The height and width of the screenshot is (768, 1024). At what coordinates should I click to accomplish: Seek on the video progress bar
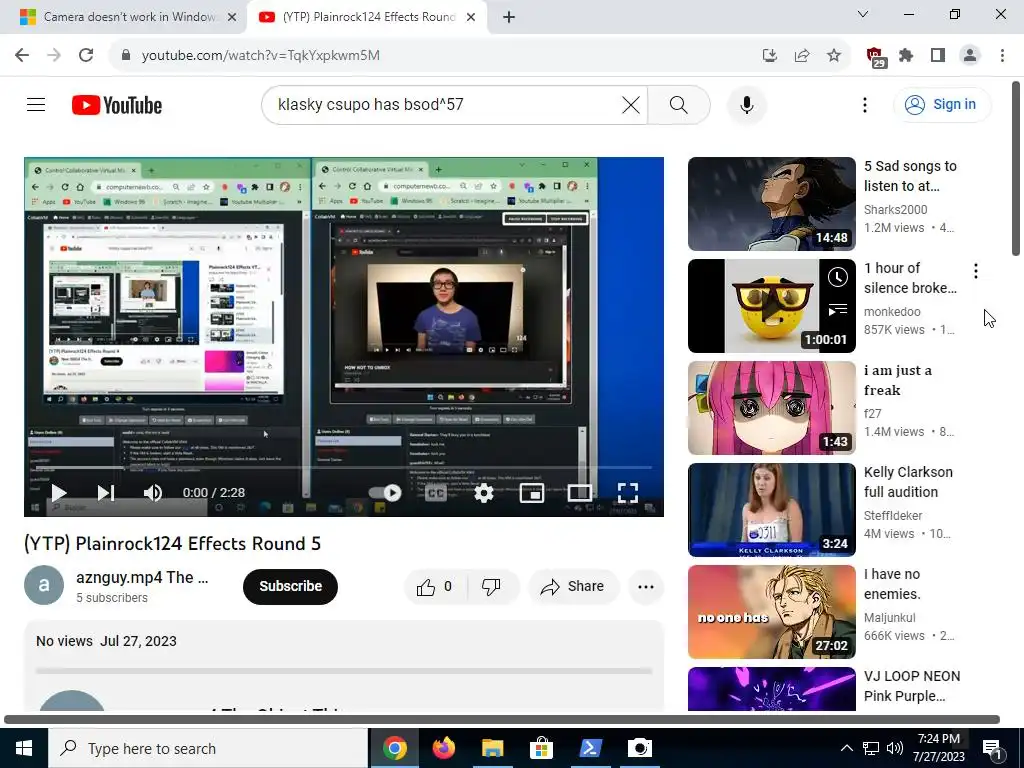(344, 468)
